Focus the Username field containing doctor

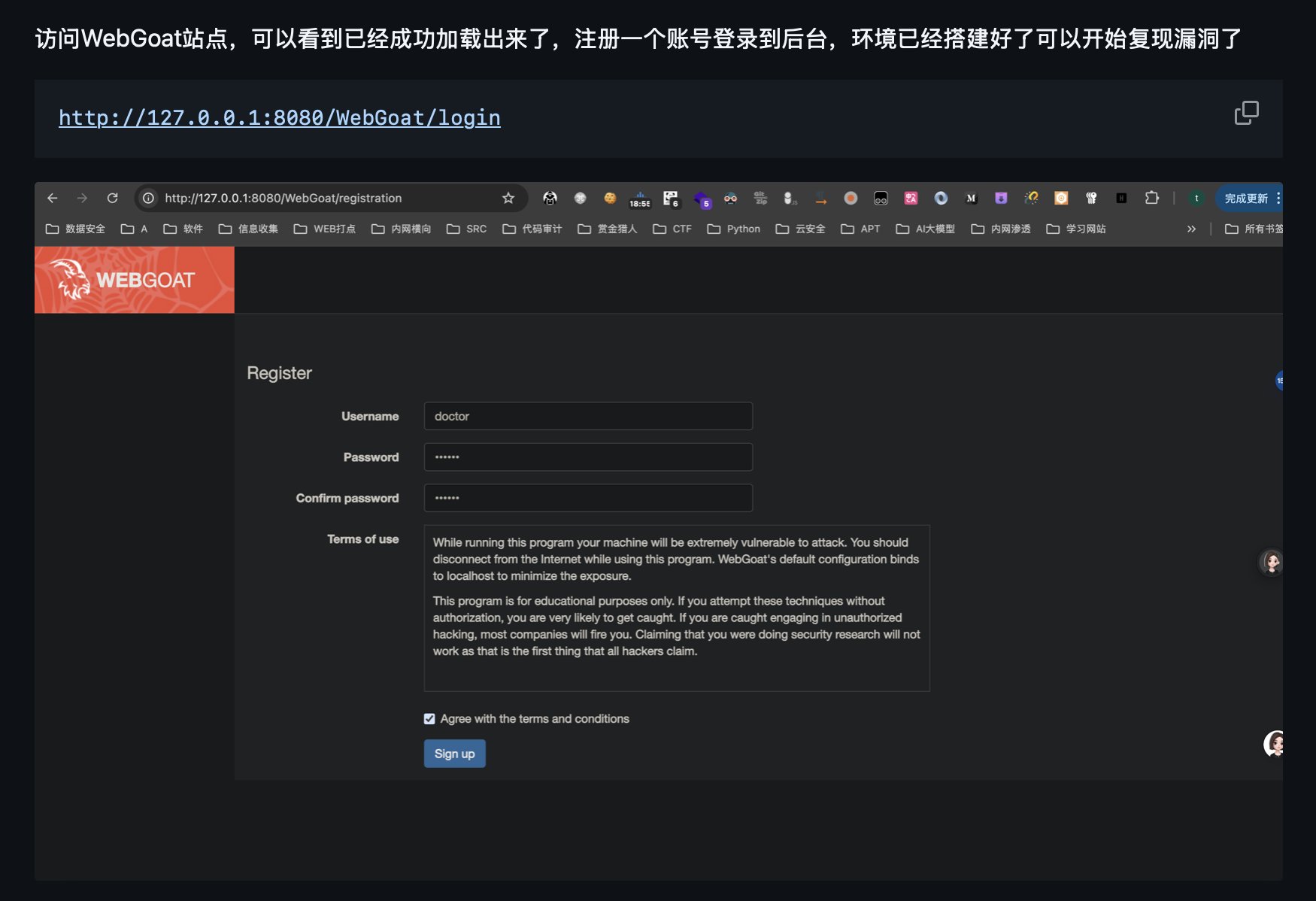[588, 416]
